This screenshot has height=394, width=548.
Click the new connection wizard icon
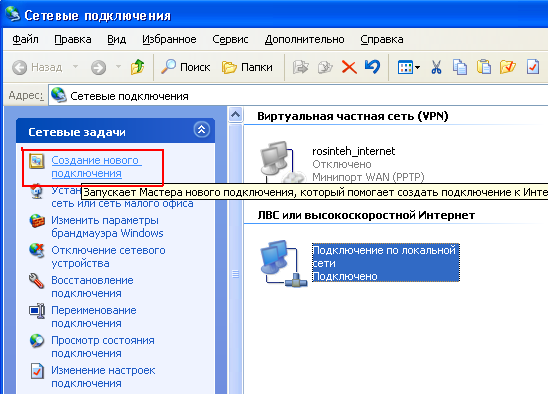pos(37,161)
